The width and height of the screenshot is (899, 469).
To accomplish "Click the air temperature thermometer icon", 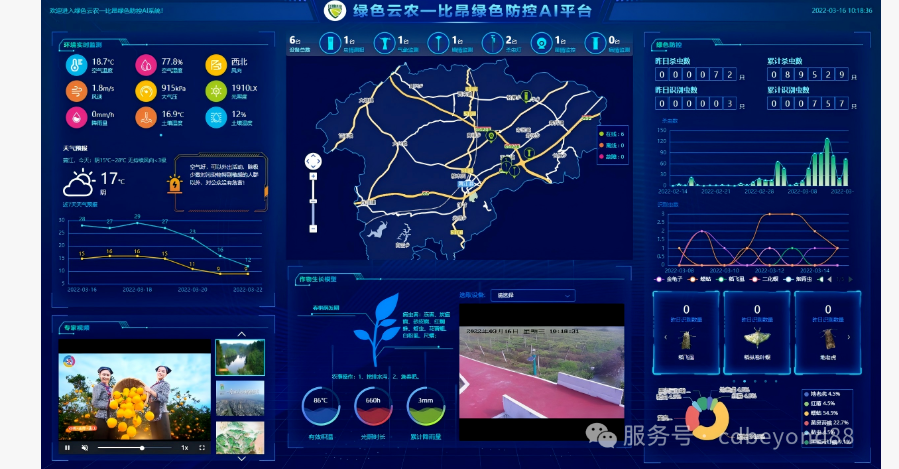I will coord(76,65).
